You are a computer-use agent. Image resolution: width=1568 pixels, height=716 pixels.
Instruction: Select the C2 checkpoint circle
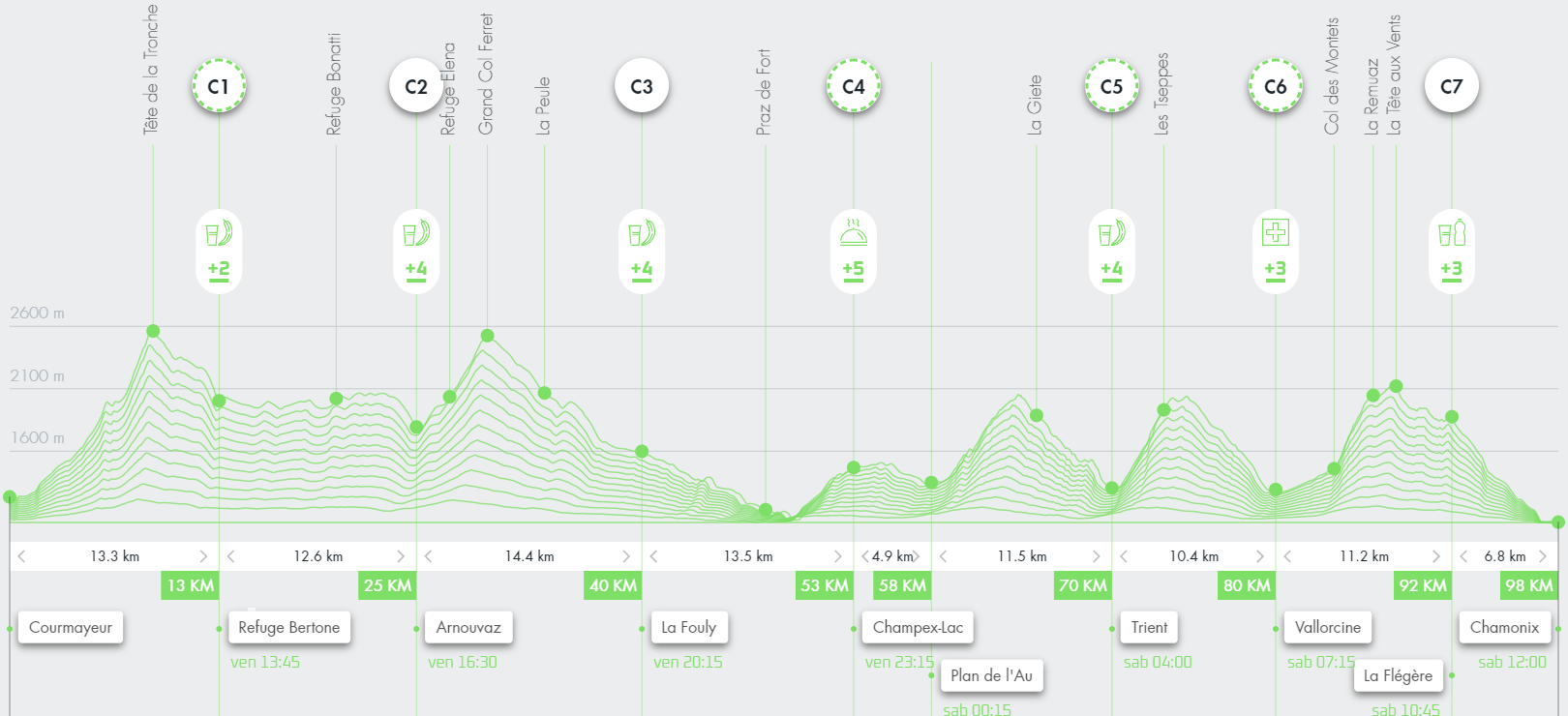[416, 86]
